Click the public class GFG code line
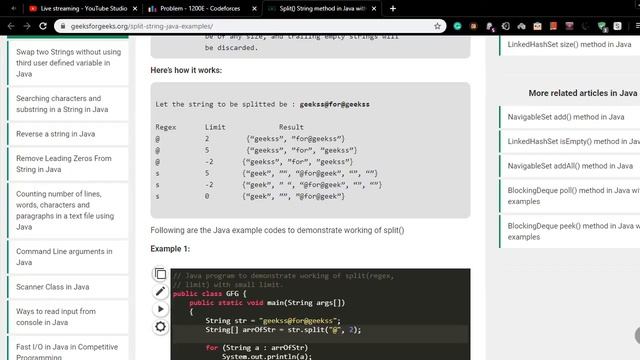Image resolution: width=640 pixels, height=360 pixels. [209, 294]
